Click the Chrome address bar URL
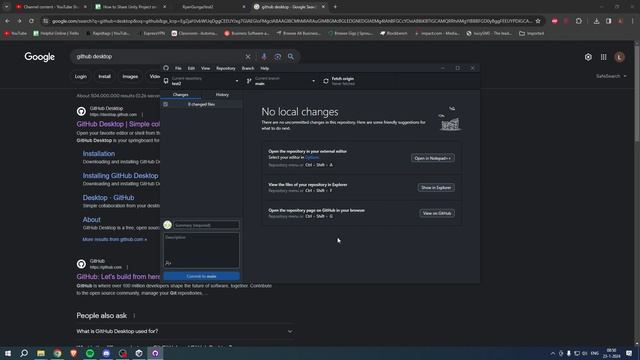Viewport: 640px width, 360px height. pos(292,21)
